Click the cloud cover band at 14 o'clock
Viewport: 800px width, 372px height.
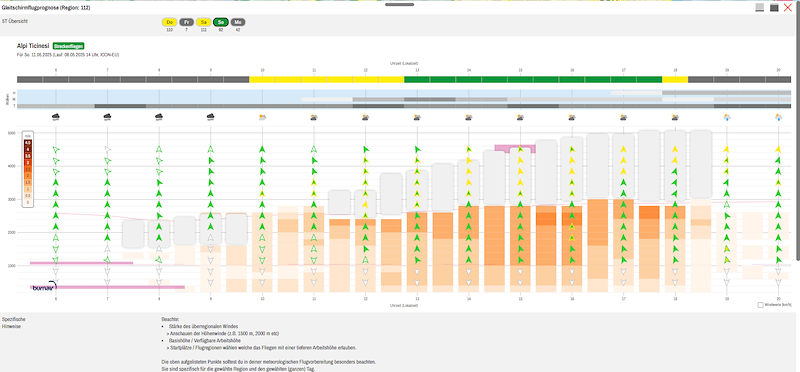469,99
